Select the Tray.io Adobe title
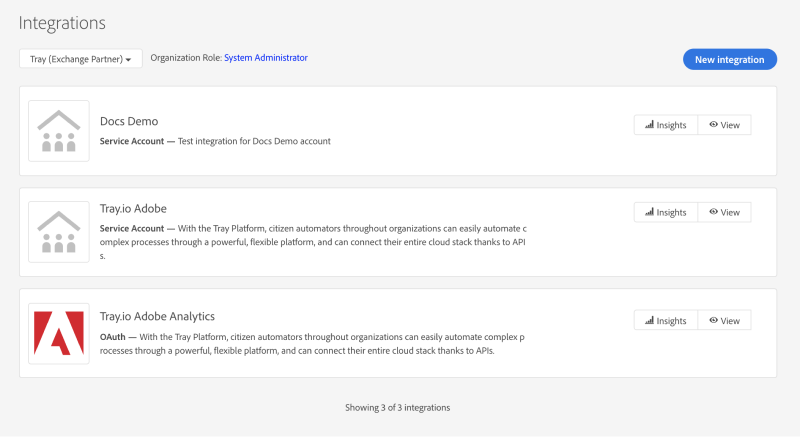 [x=133, y=208]
